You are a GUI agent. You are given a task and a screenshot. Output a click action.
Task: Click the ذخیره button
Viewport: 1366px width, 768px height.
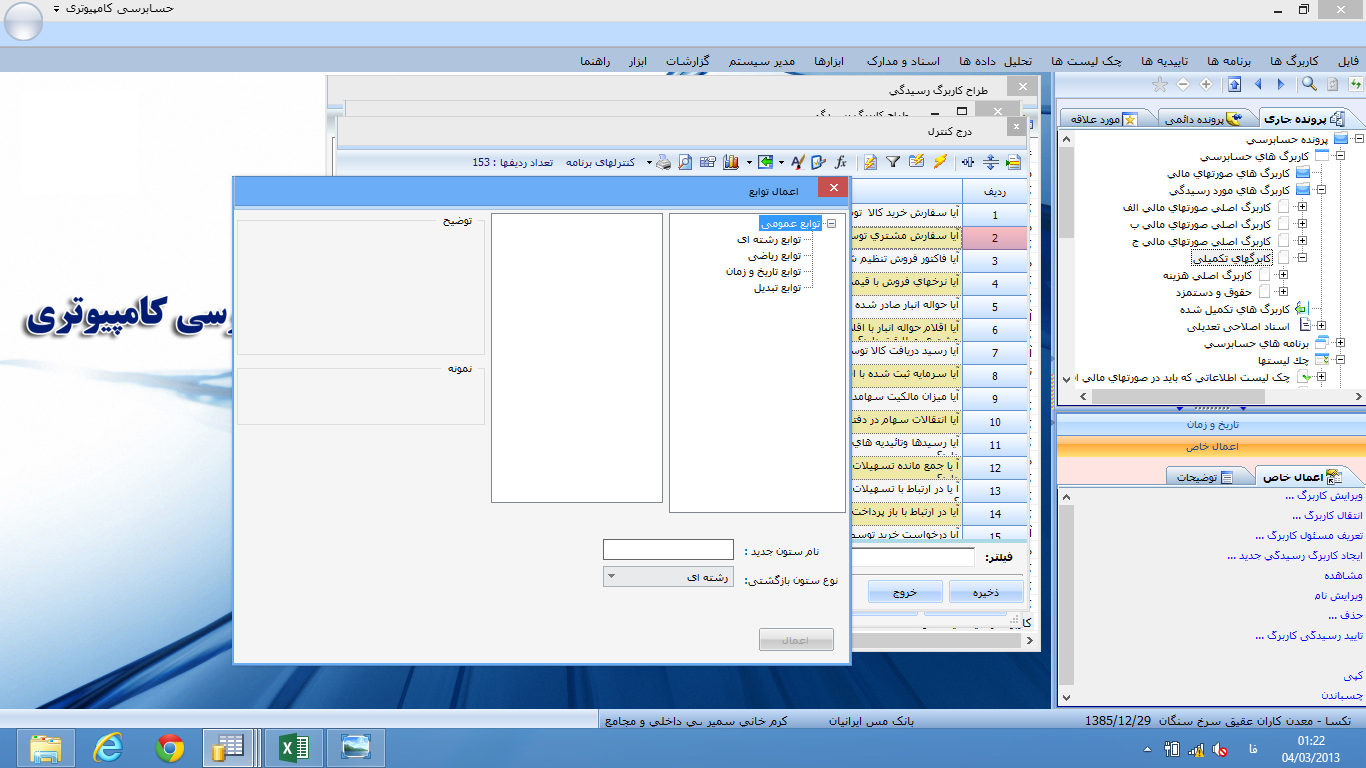[986, 592]
